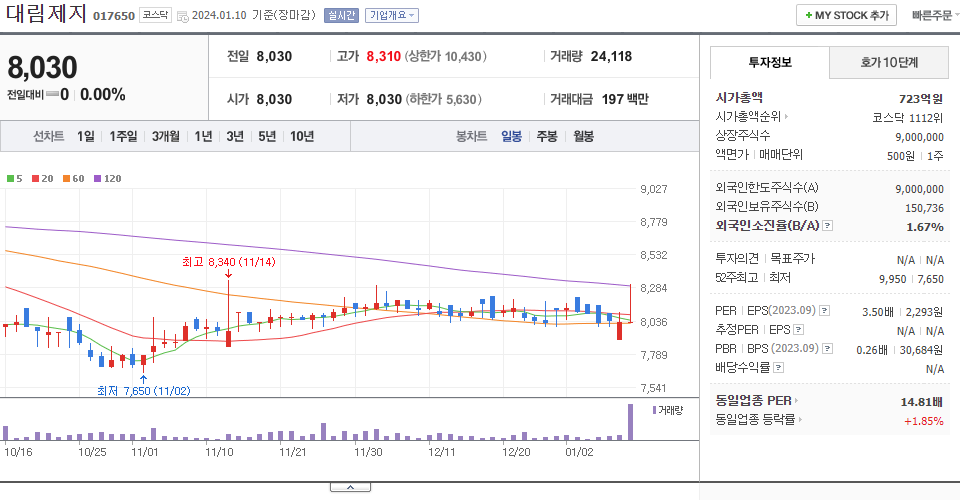Click the arrow next to 동일업종 등락률
The height and width of the screenshot is (500, 960).
click(800, 420)
